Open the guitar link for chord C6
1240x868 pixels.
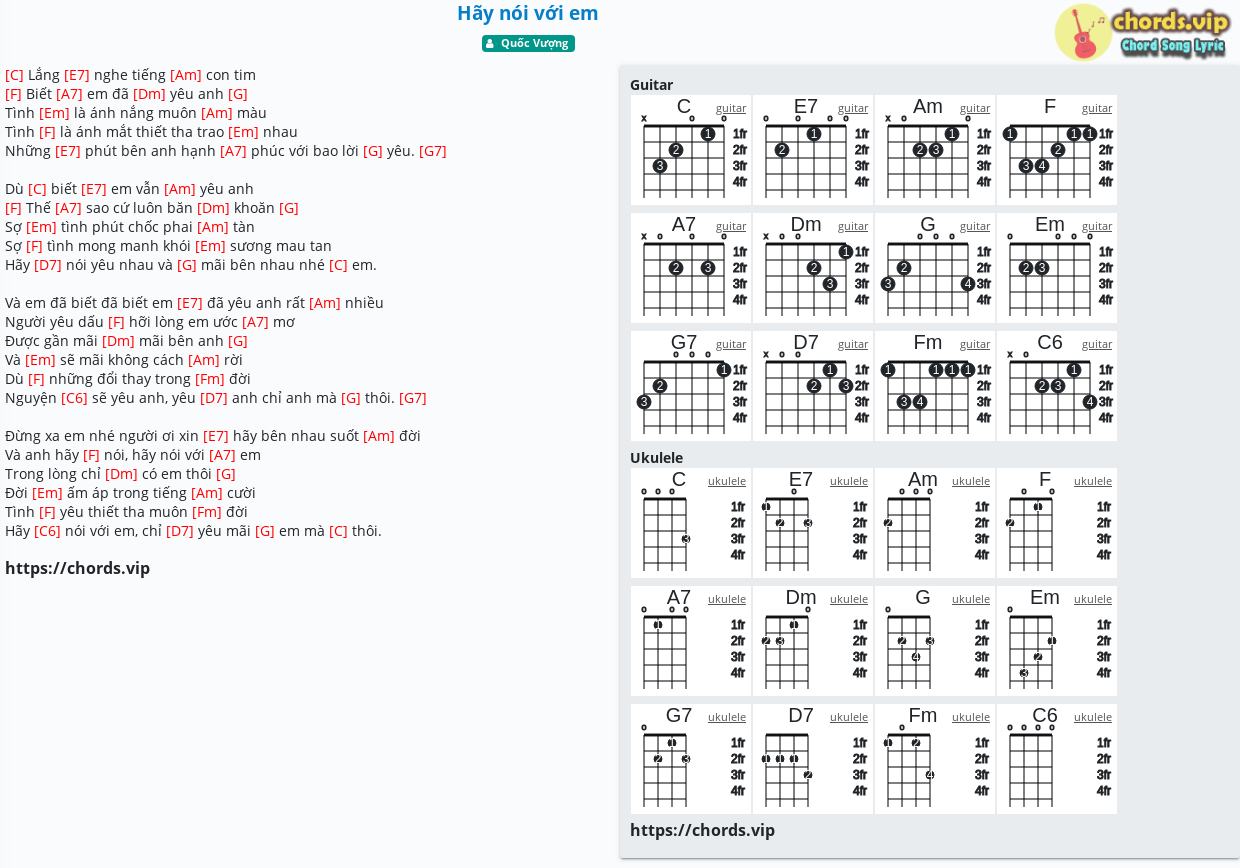pos(1097,344)
